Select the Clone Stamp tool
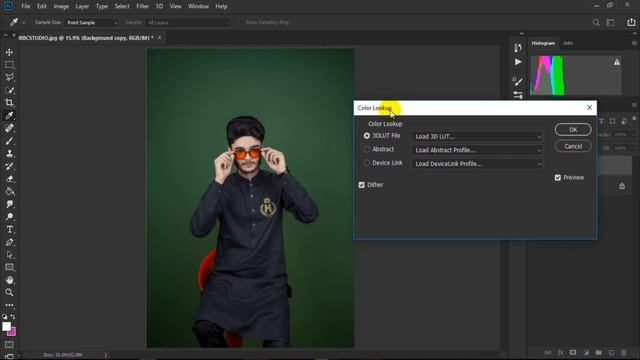The height and width of the screenshot is (360, 640). tap(9, 153)
